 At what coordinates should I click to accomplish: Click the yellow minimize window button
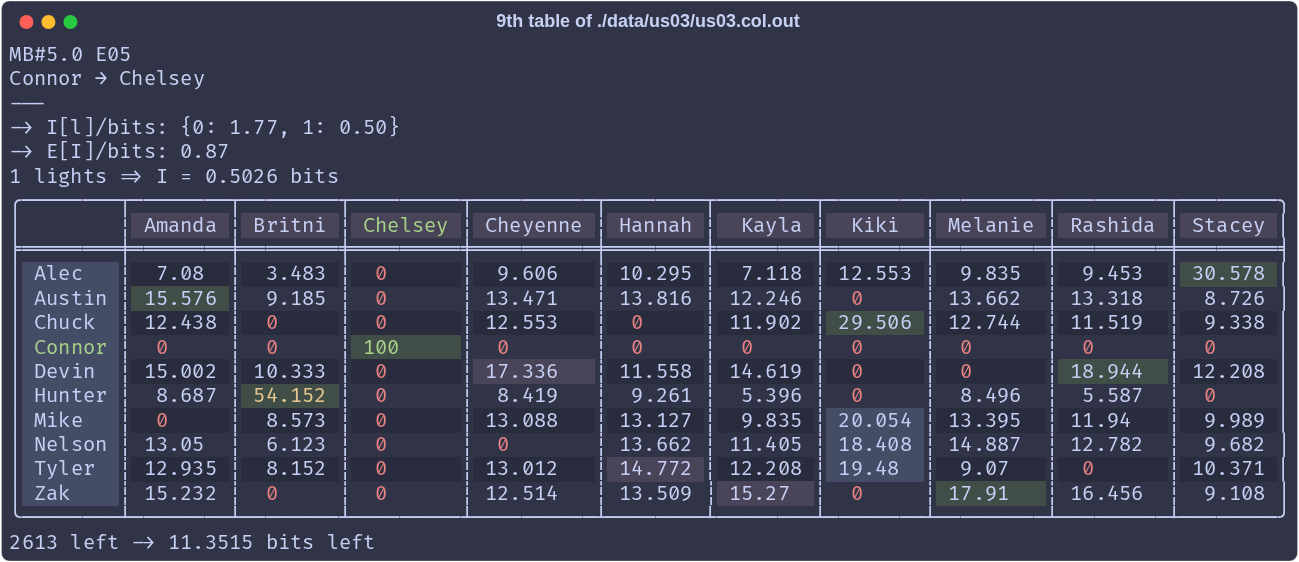tap(48, 22)
